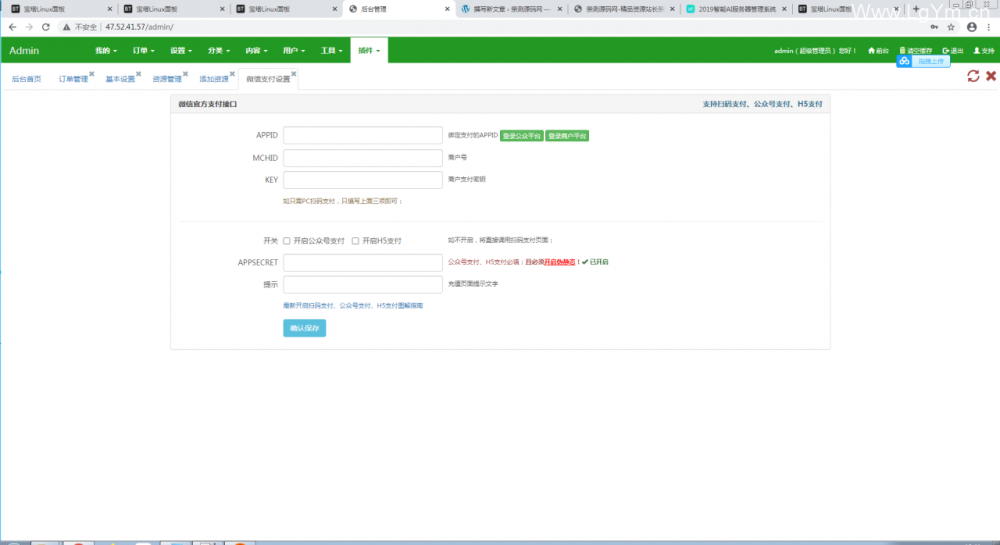This screenshot has height=545, width=1000.
Task: Click in the KEY input field
Action: tap(363, 180)
